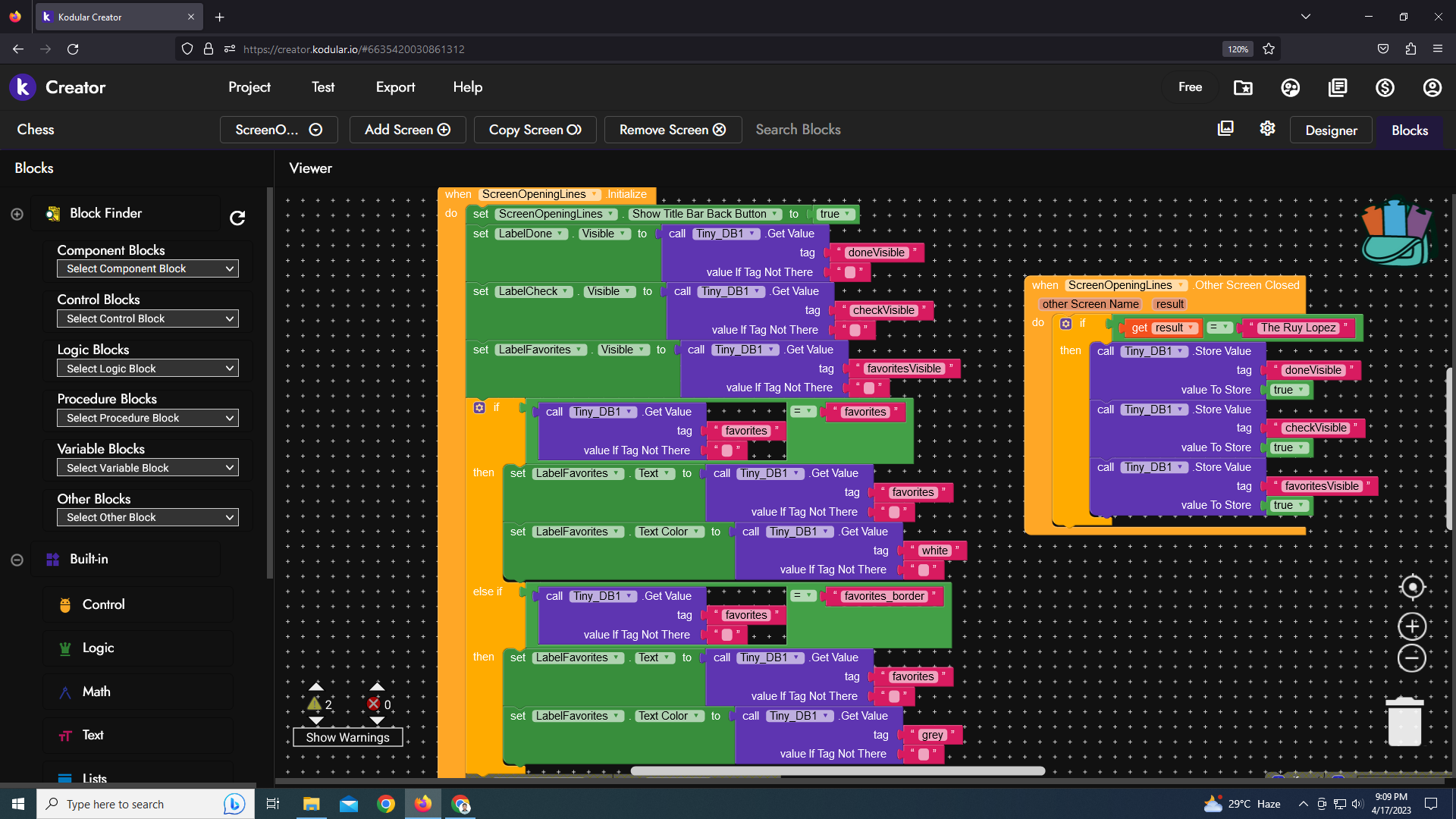Open Chrome from the taskbar
Screen dimensions: 1456x819
point(386,804)
